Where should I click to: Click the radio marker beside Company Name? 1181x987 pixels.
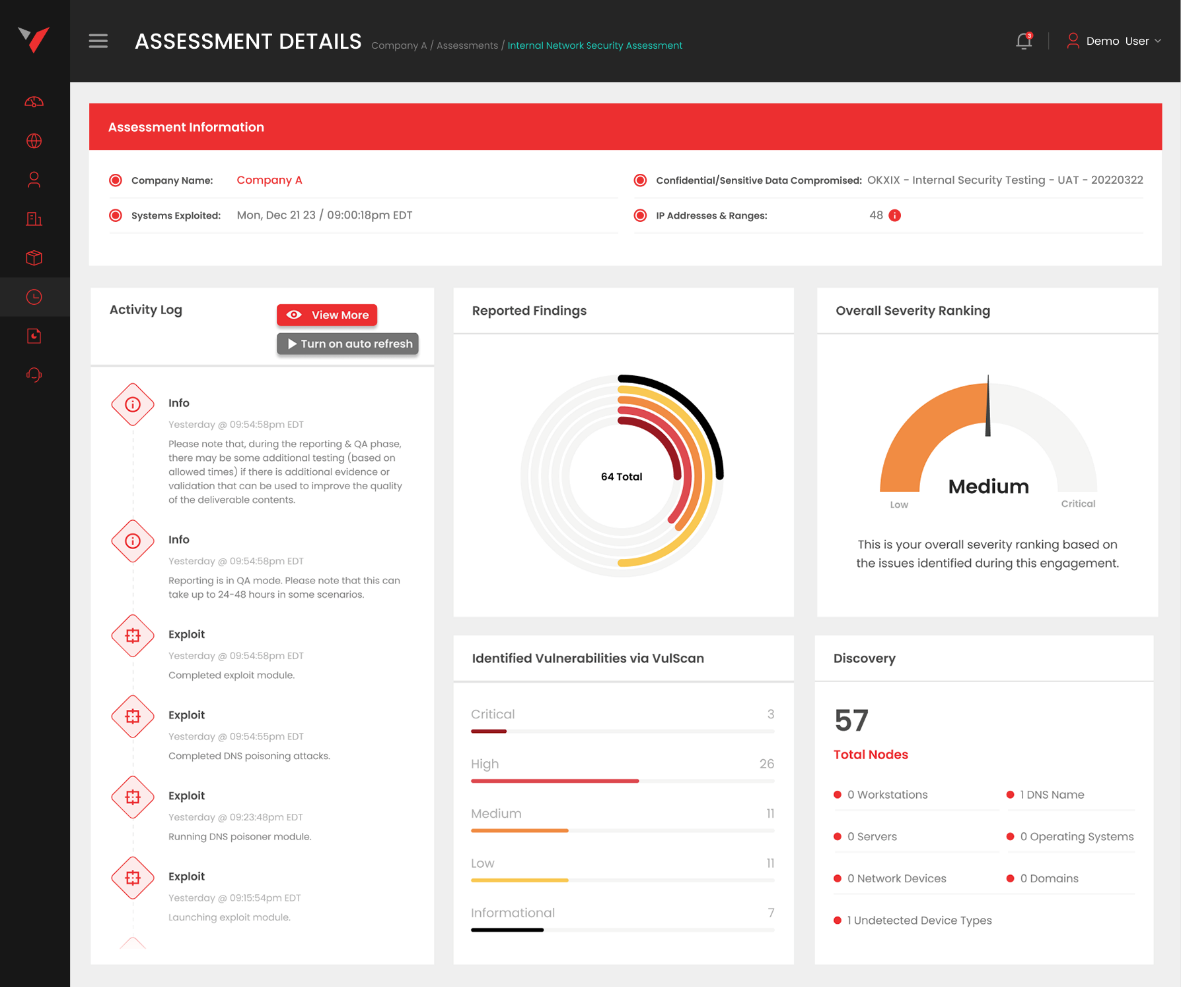tap(115, 181)
